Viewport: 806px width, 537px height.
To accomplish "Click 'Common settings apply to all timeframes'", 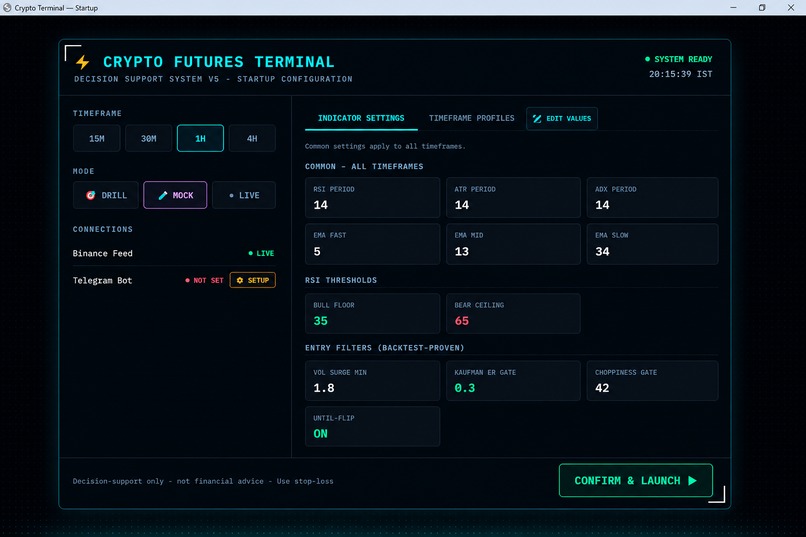I will coord(385,146).
